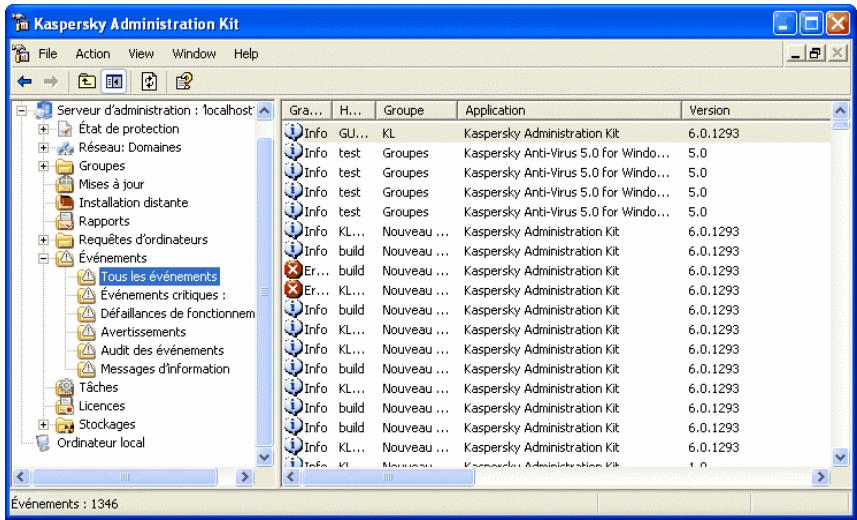This screenshot has width=857, height=520.
Task: Open the View menu
Action: [141, 54]
